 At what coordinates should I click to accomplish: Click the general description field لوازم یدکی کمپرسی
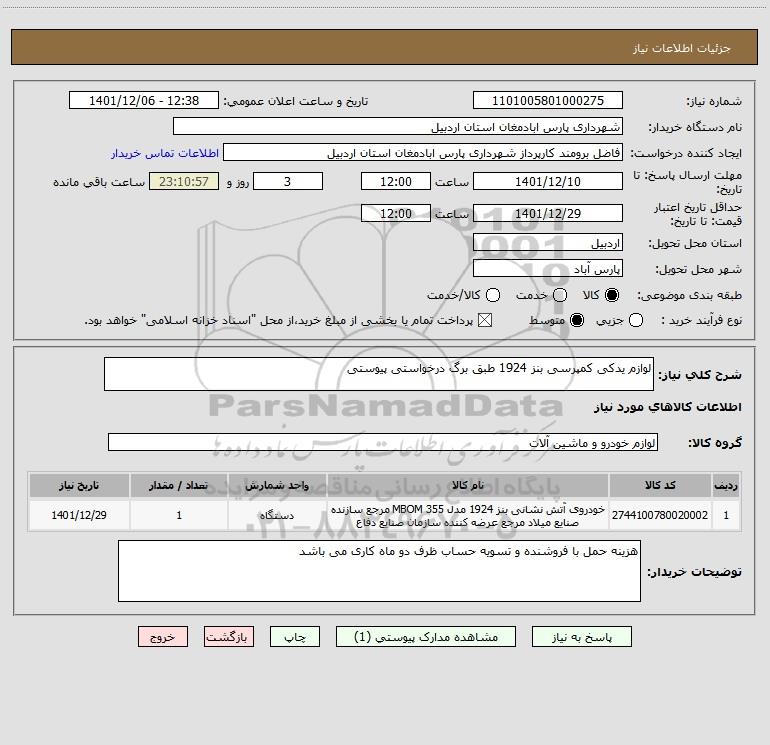(379, 374)
